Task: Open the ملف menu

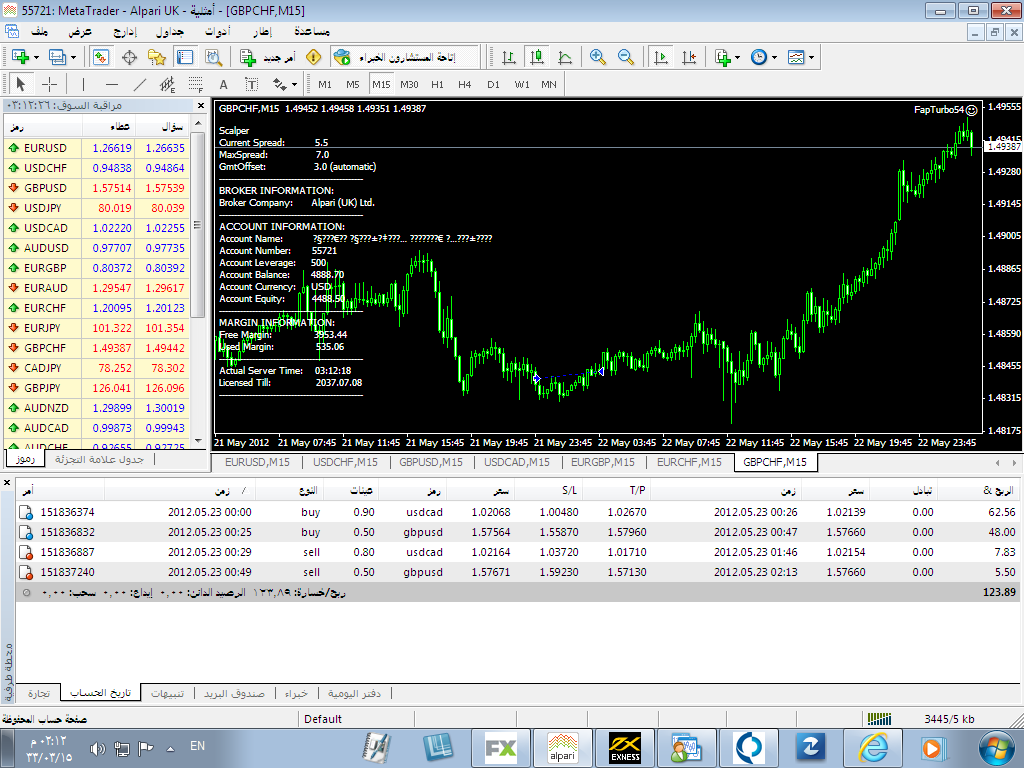Action: (39, 31)
